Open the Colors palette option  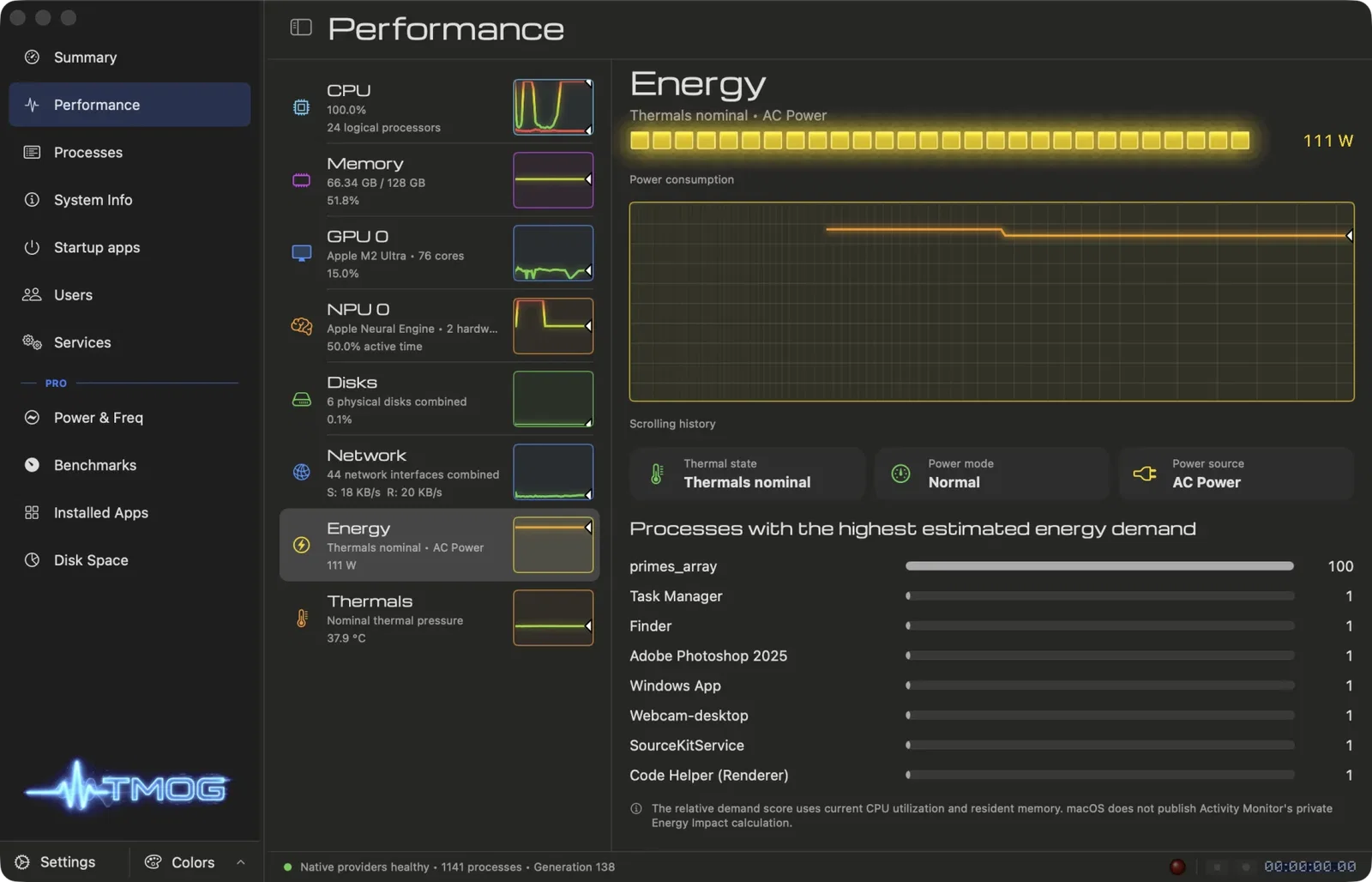coord(179,862)
